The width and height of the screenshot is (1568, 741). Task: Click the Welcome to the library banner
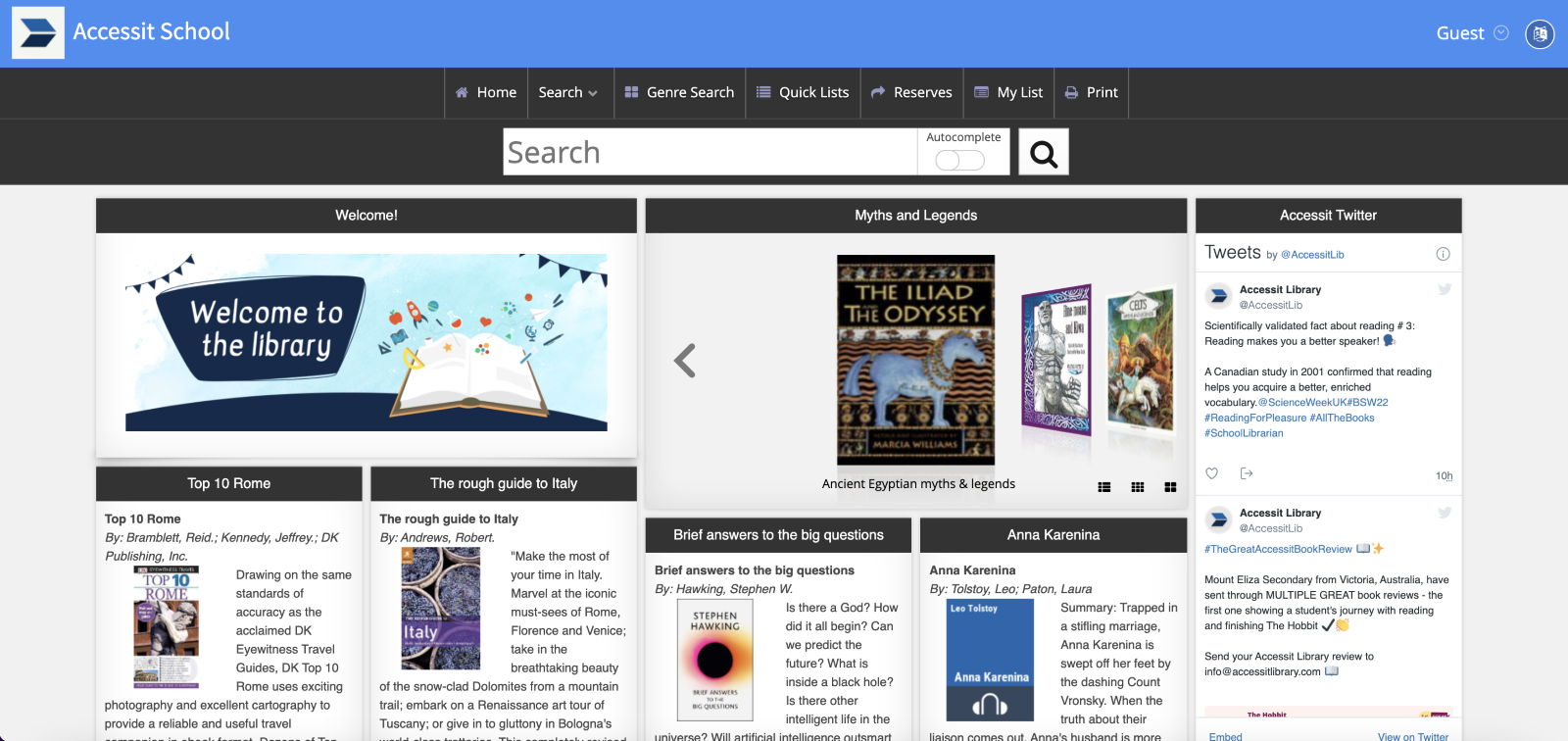click(367, 342)
